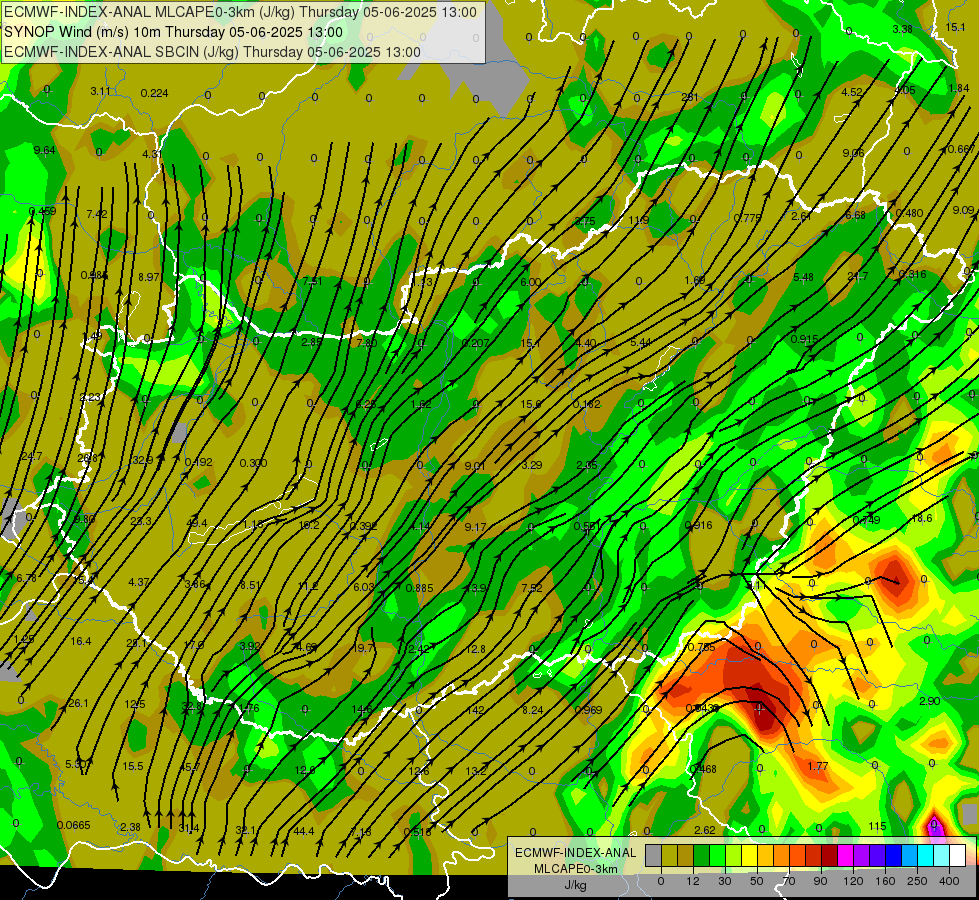Click the map value 0.885
979x900 pixels.
(x=420, y=588)
